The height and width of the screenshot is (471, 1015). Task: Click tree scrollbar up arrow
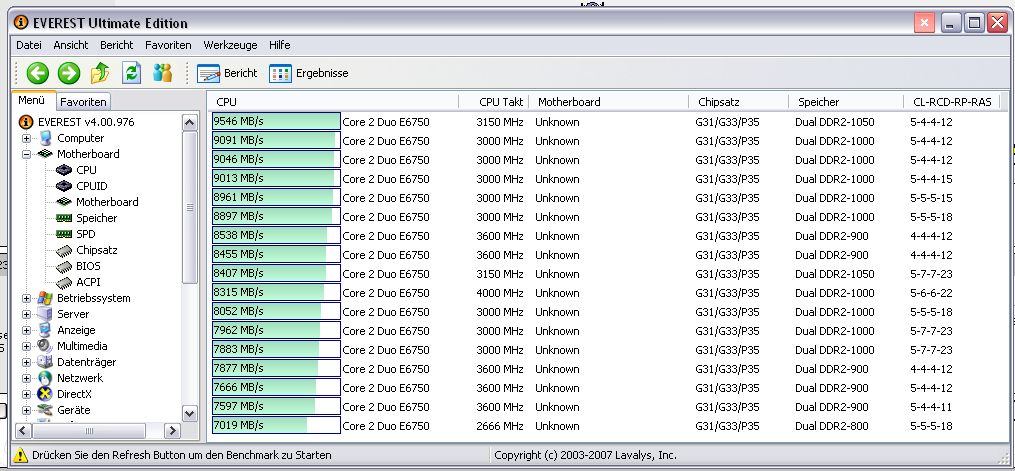[x=190, y=123]
